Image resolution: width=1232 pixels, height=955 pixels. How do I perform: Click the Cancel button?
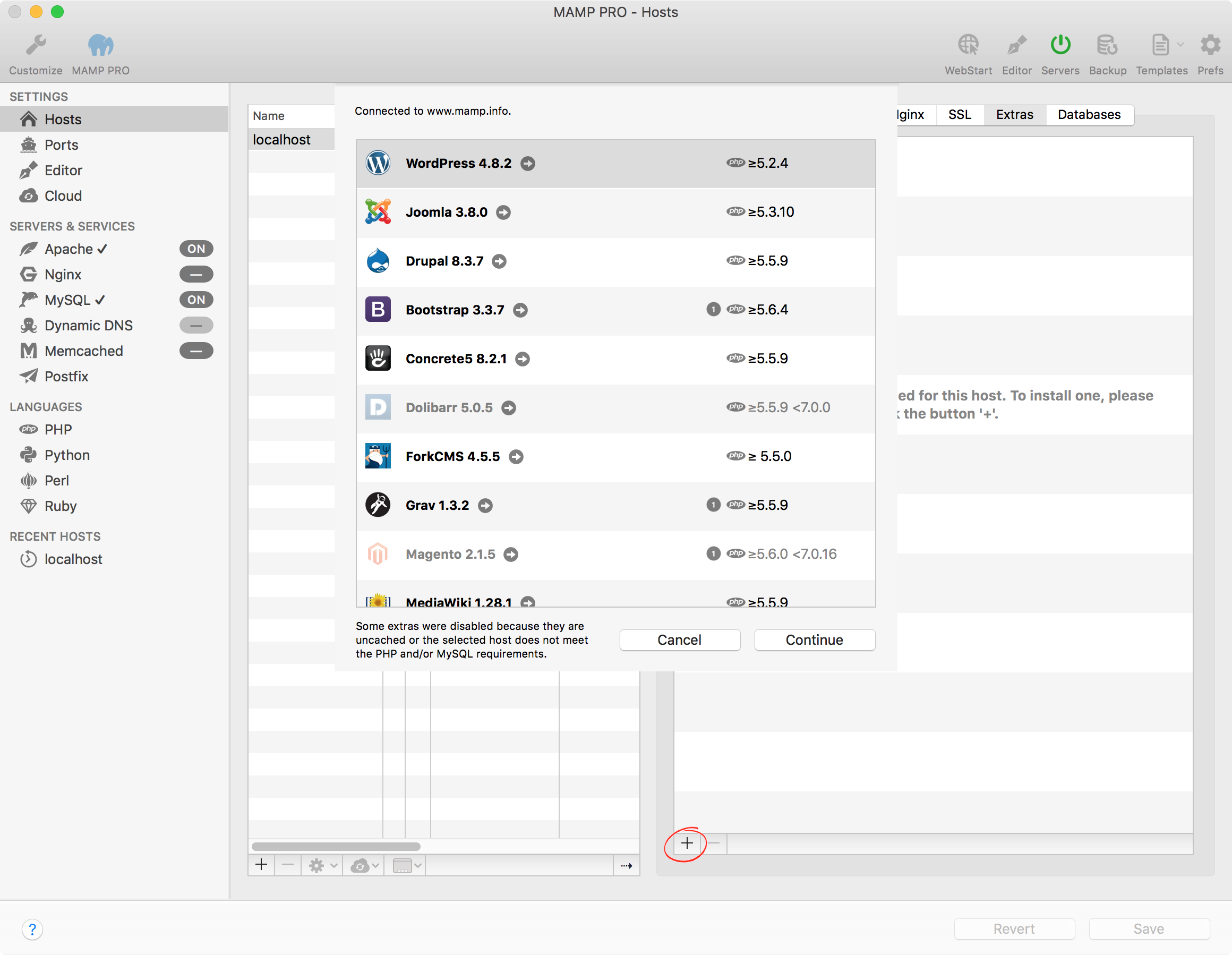pos(679,639)
